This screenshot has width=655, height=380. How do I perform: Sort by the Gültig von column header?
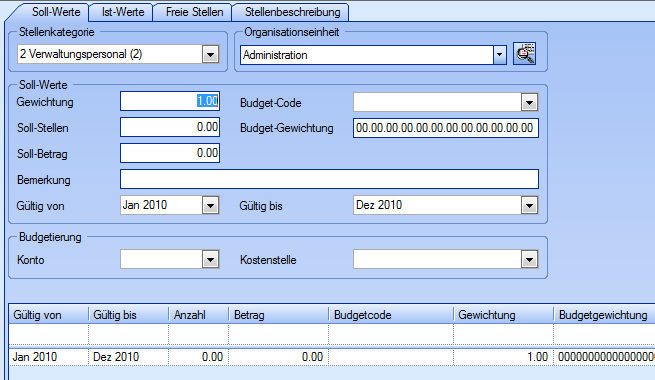pyautogui.click(x=48, y=314)
